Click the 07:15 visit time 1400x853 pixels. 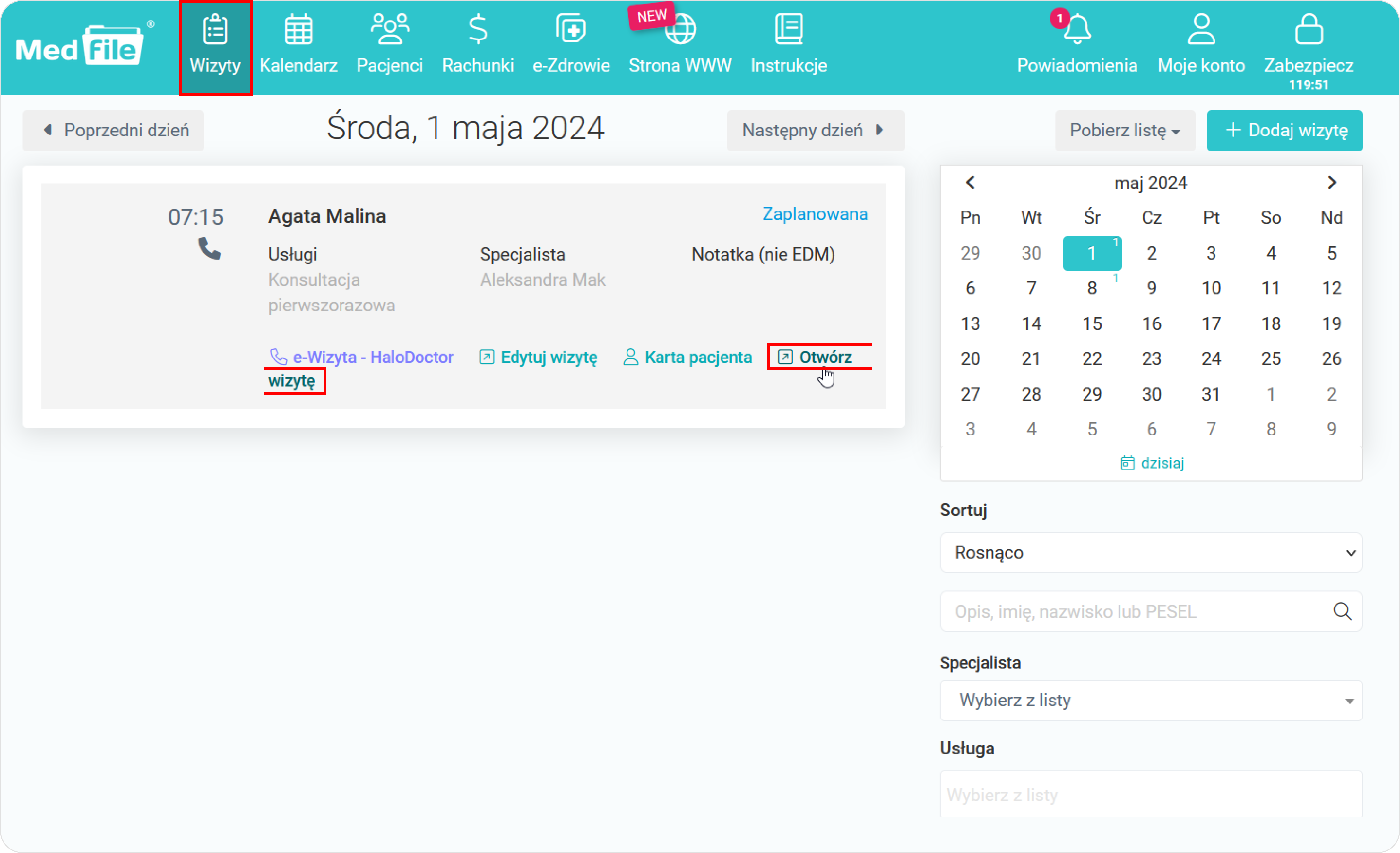tap(195, 217)
